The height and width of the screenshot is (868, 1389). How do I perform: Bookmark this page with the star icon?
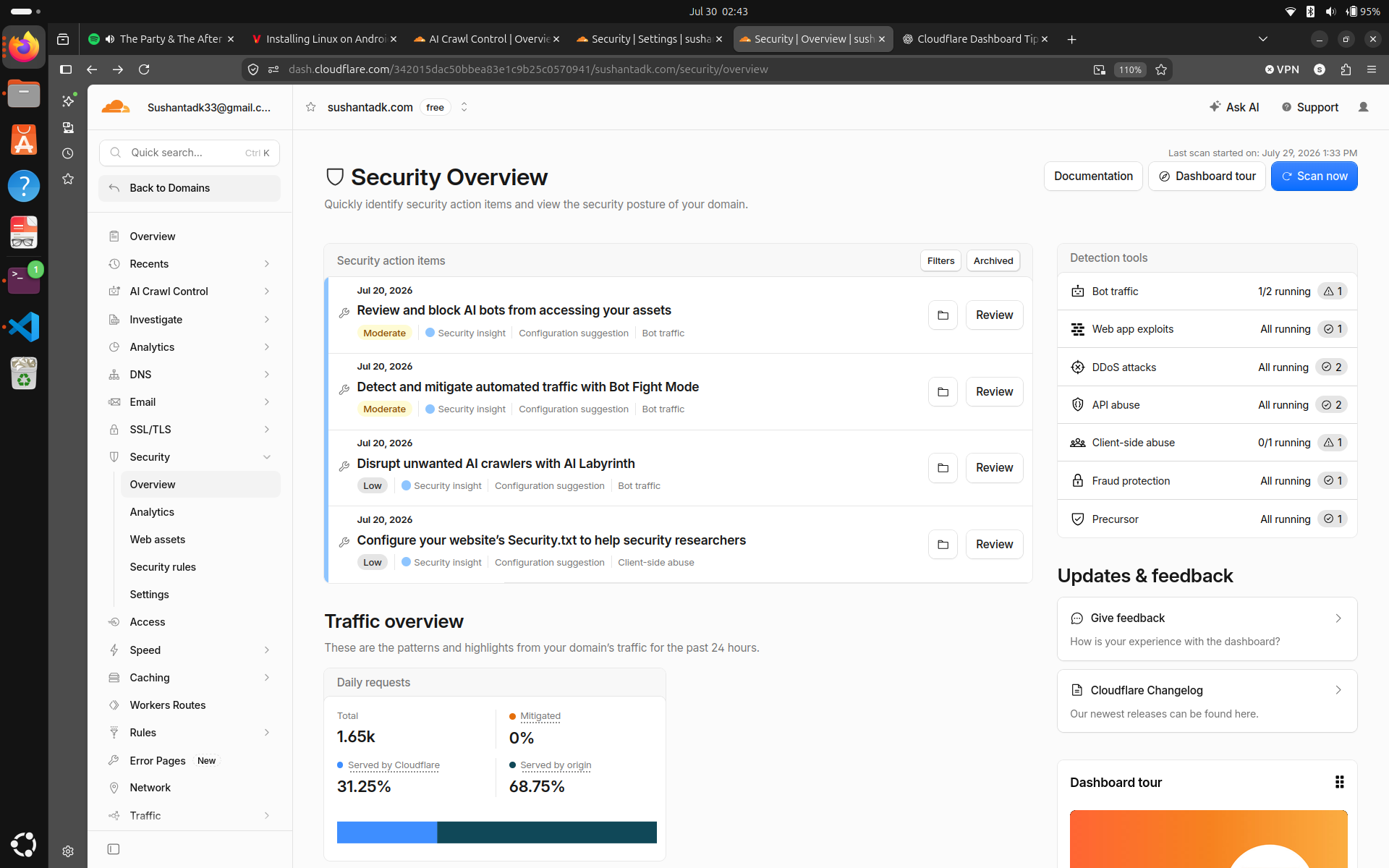(1161, 69)
